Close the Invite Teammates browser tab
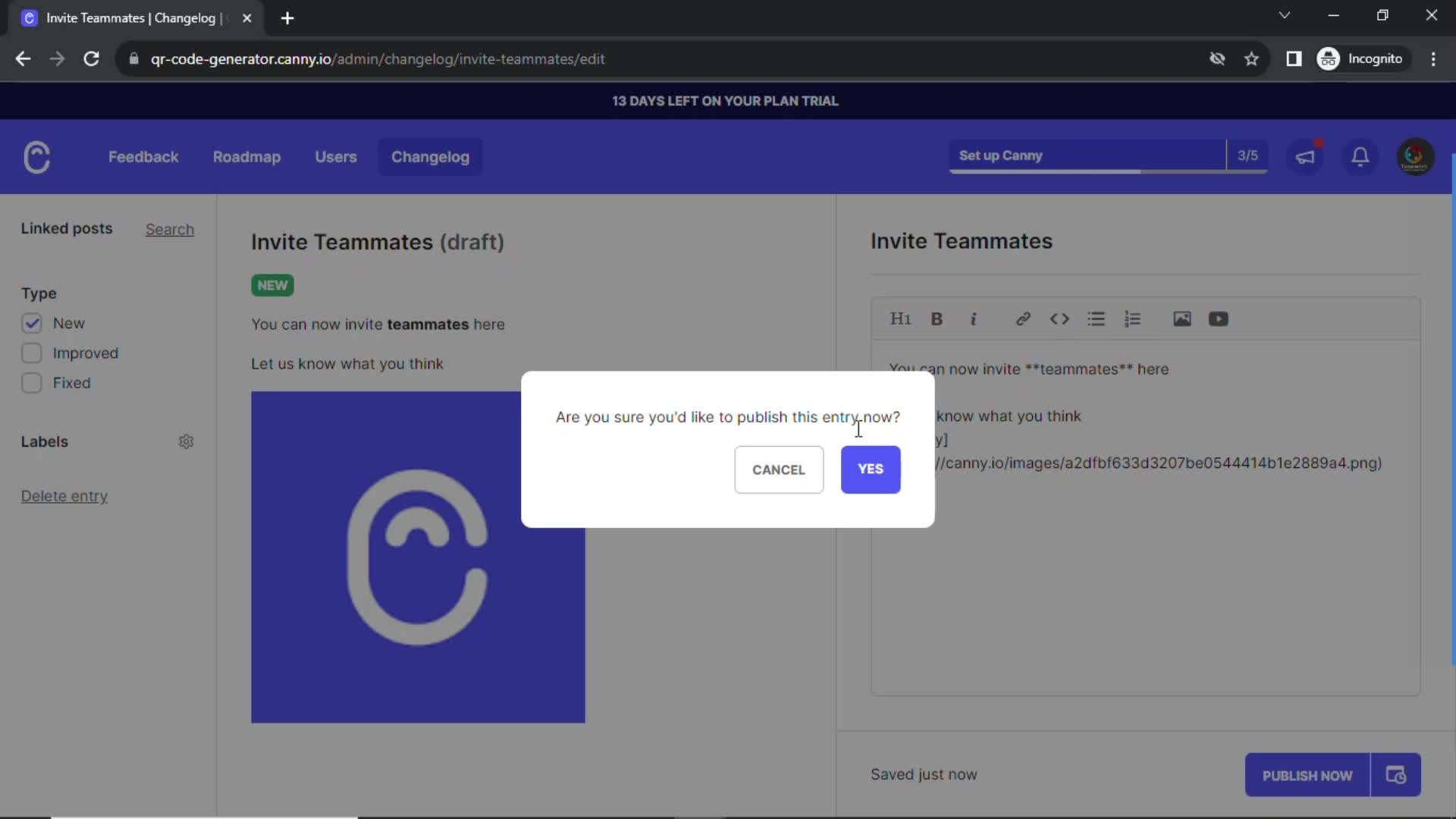The height and width of the screenshot is (819, 1456). 246,18
